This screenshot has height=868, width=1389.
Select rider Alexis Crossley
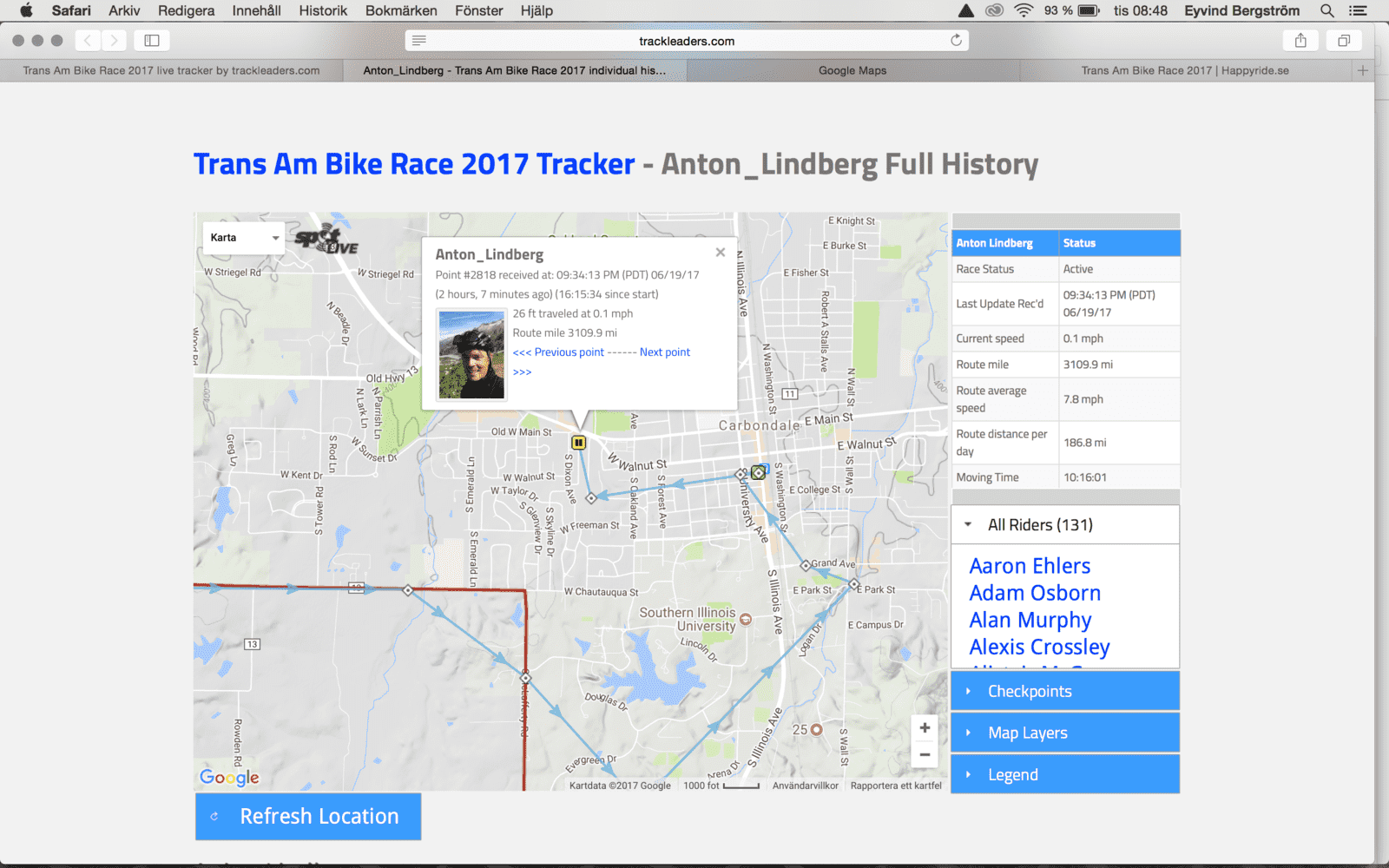[1039, 647]
